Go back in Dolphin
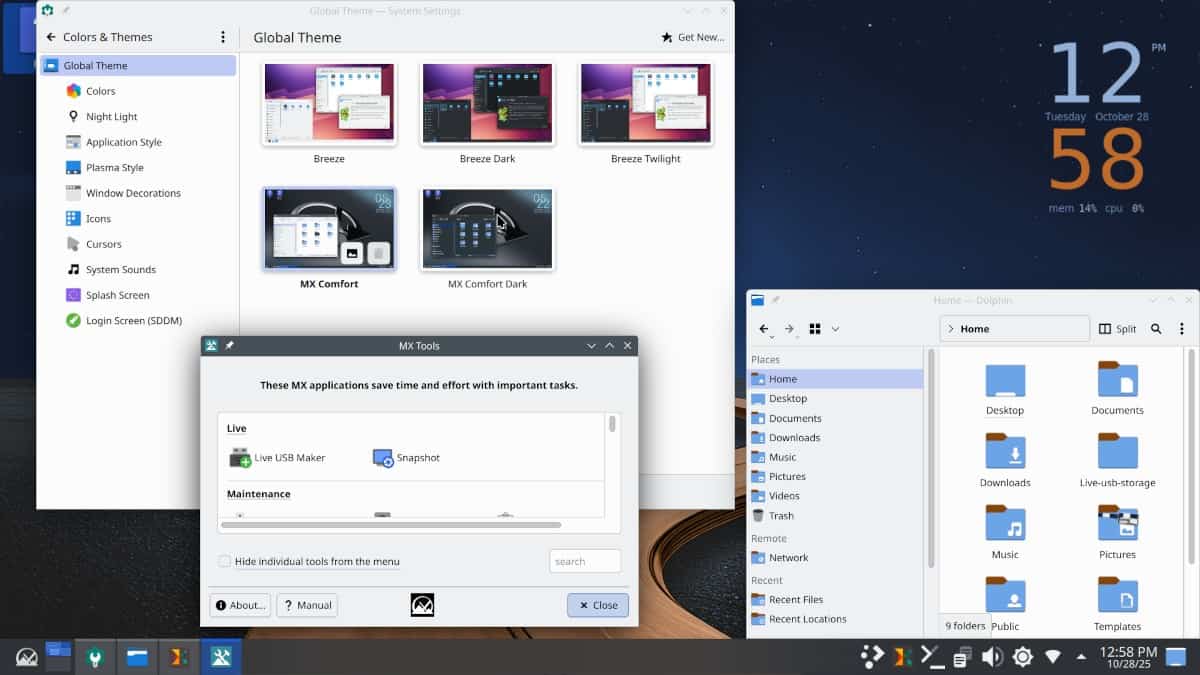The height and width of the screenshot is (675, 1200). [764, 328]
